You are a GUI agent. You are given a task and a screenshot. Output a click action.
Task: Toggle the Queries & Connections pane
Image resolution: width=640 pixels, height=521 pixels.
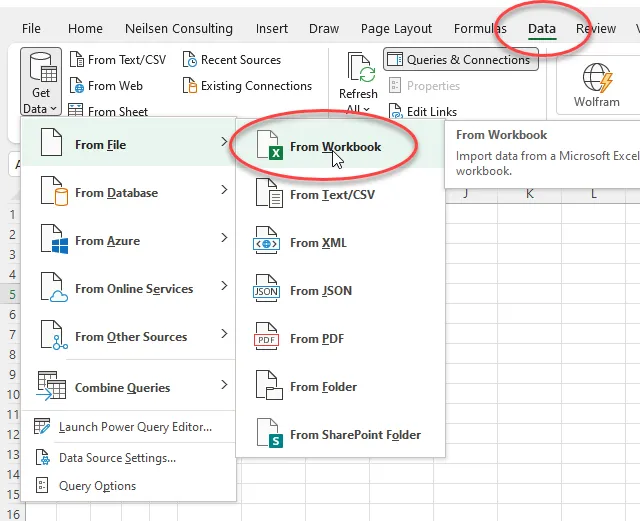461,60
